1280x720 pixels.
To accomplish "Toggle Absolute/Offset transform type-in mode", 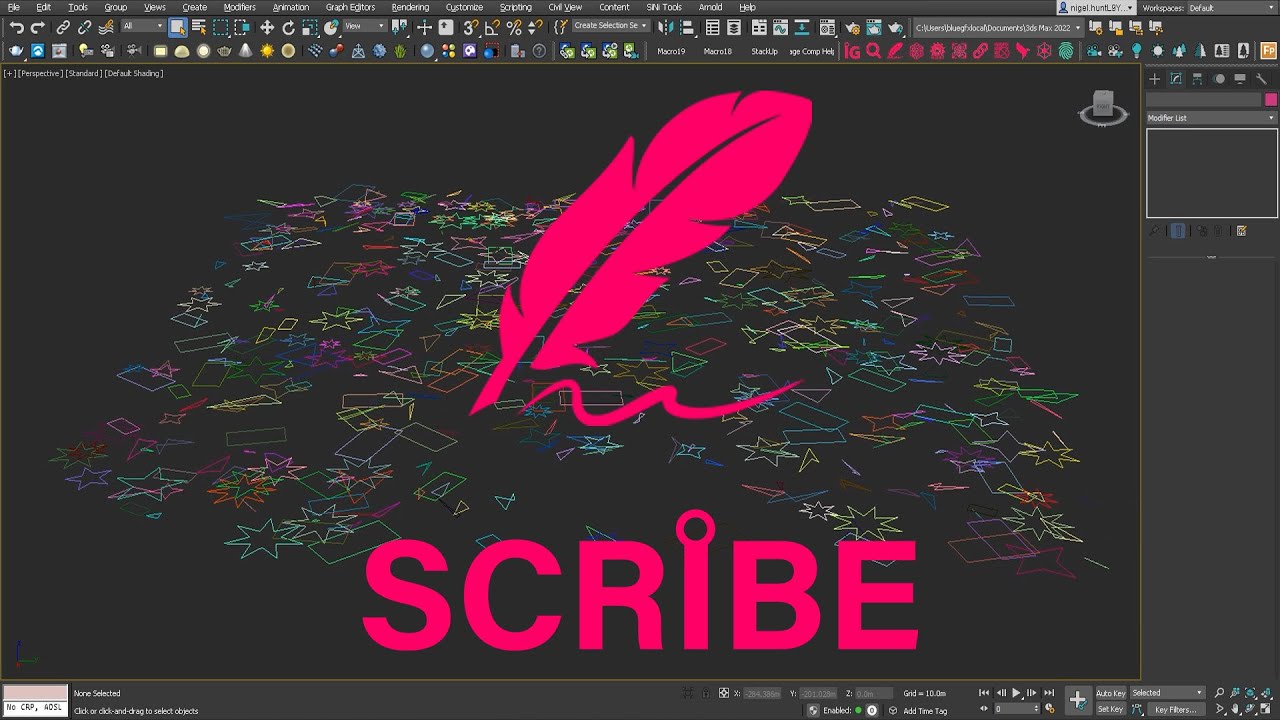I will pyautogui.click(x=724, y=693).
